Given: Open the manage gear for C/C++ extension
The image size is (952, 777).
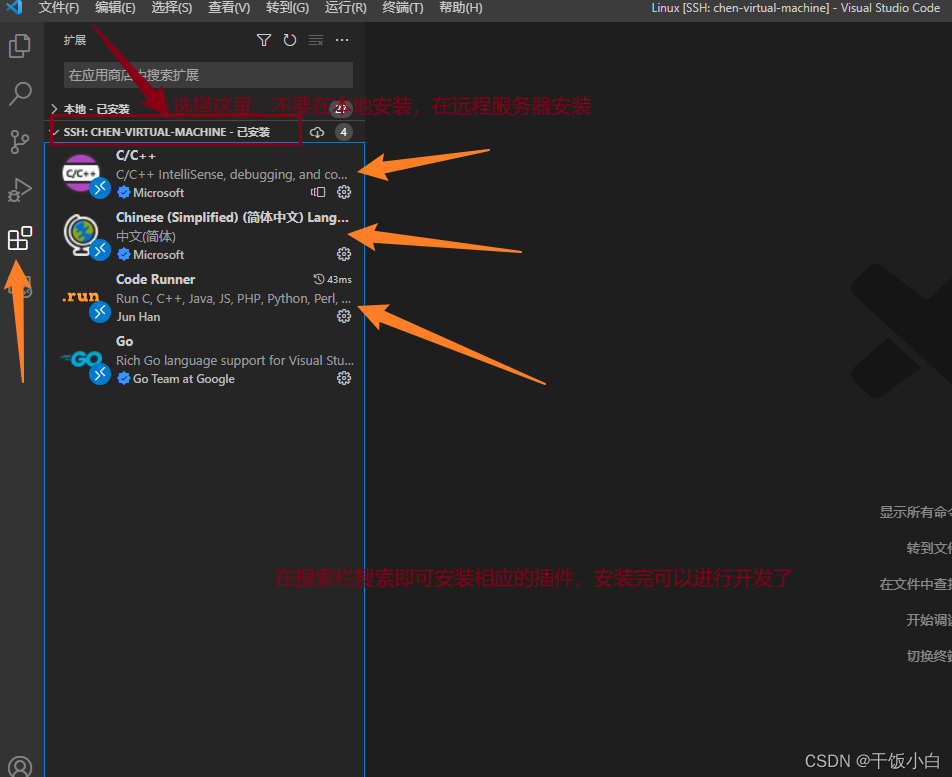Looking at the screenshot, I should (344, 192).
